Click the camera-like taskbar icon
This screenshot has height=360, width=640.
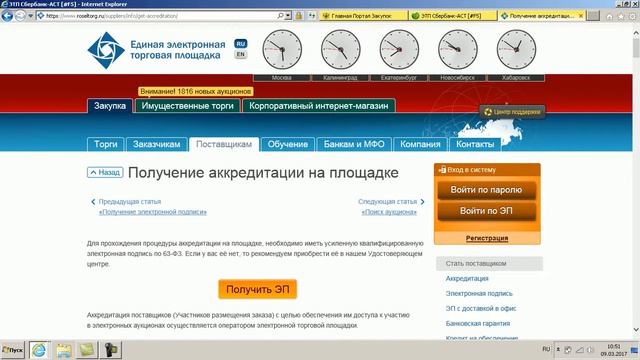111,350
